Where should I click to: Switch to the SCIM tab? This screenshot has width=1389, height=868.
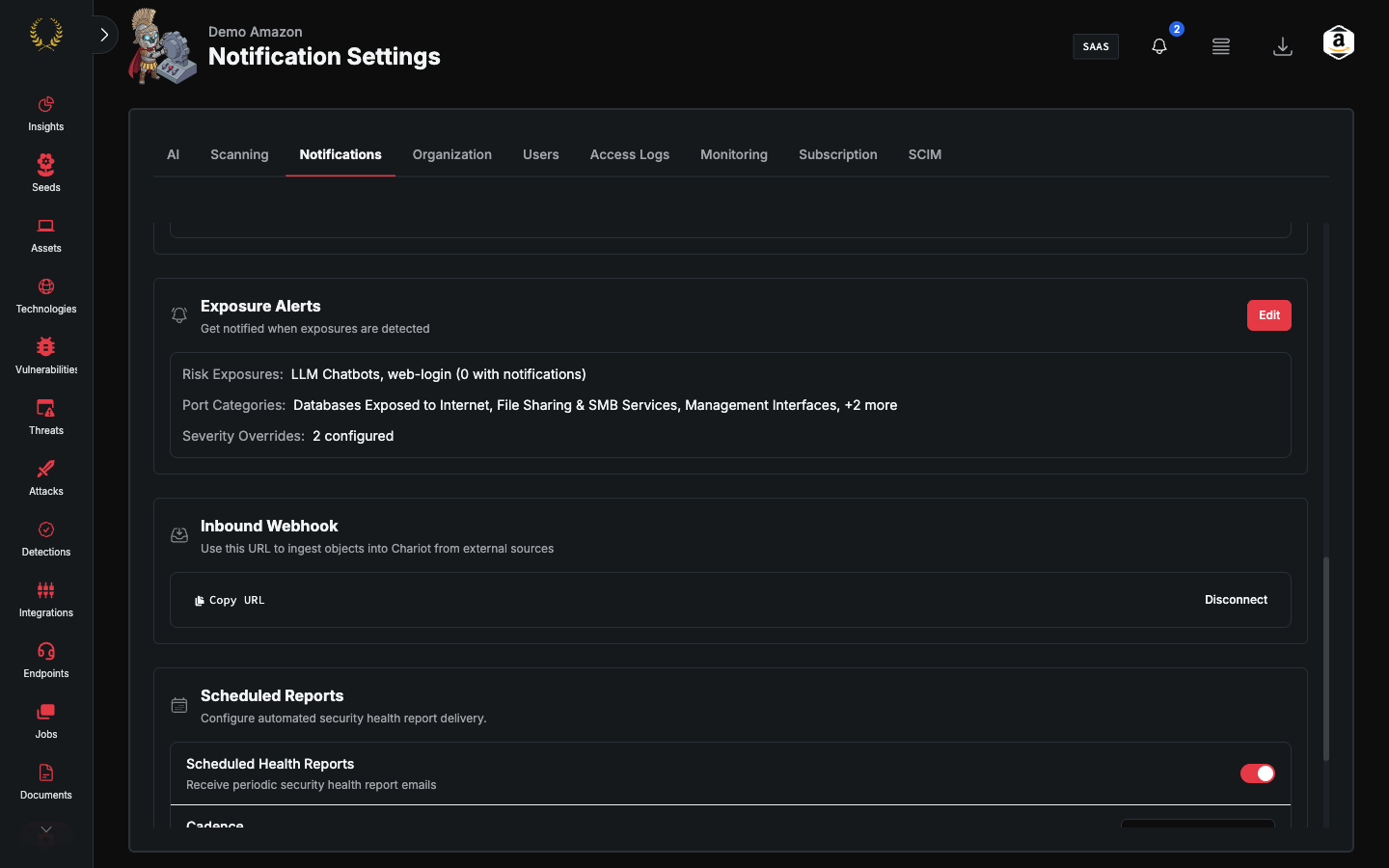(925, 154)
